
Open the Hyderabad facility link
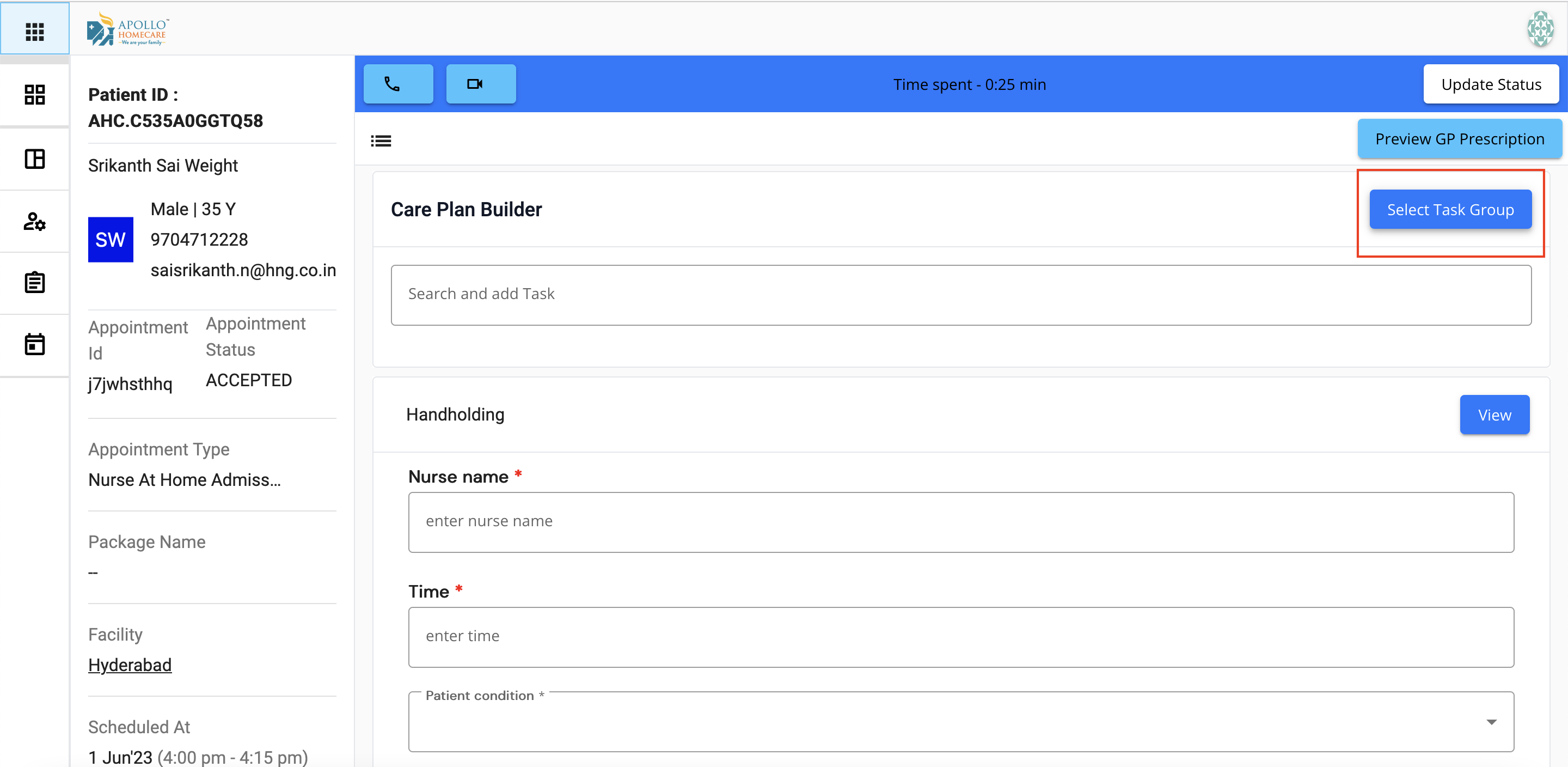[130, 665]
